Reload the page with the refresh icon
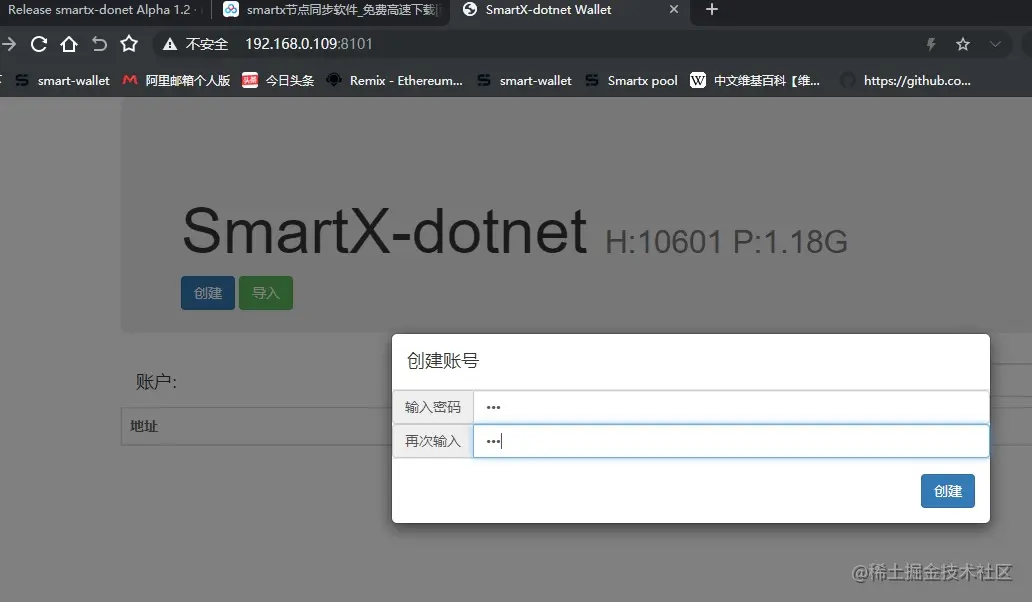This screenshot has width=1032, height=602. coord(39,44)
